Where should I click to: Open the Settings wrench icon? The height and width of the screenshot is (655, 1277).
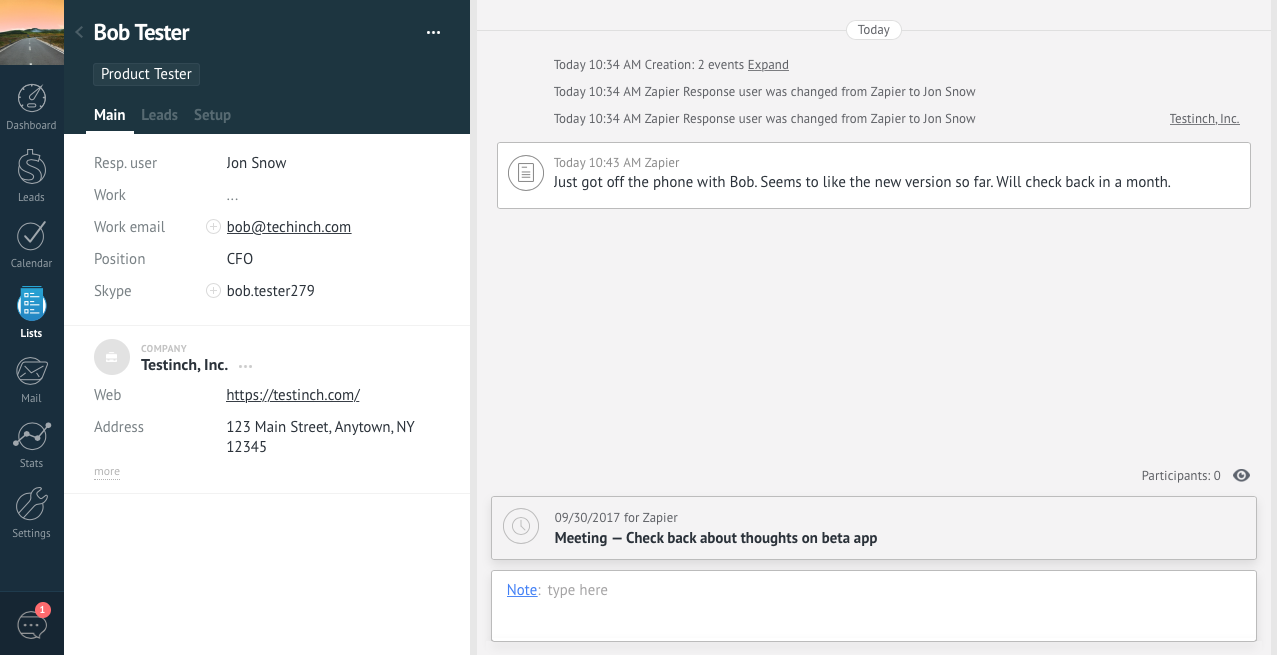[x=31, y=513]
